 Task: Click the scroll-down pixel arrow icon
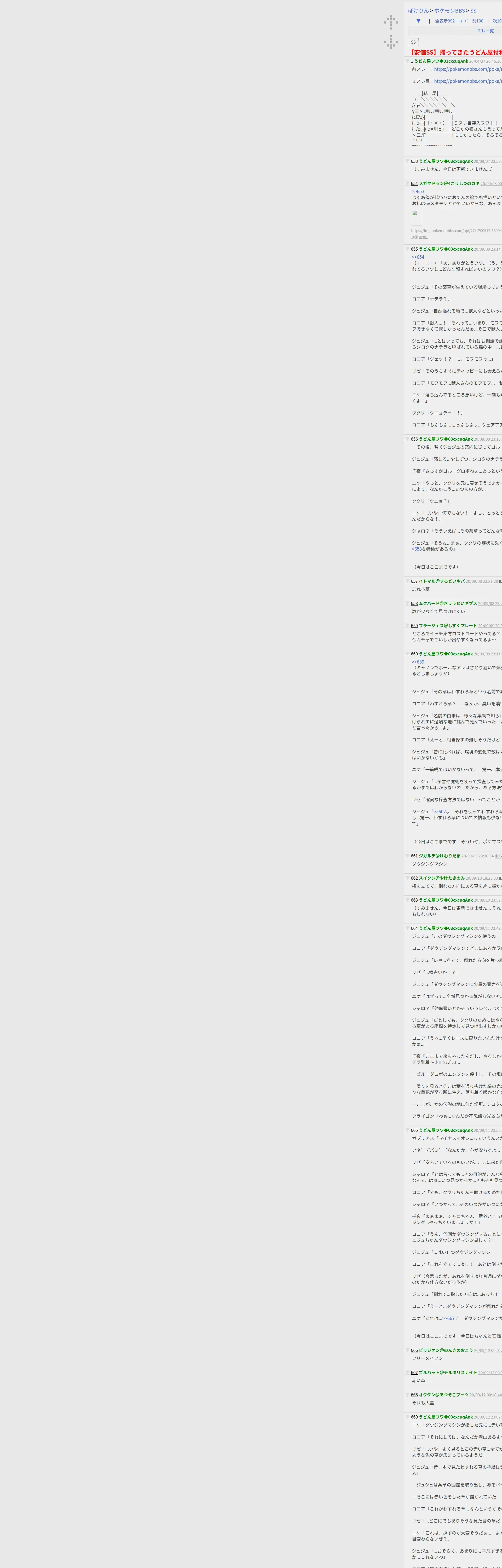(x=391, y=42)
